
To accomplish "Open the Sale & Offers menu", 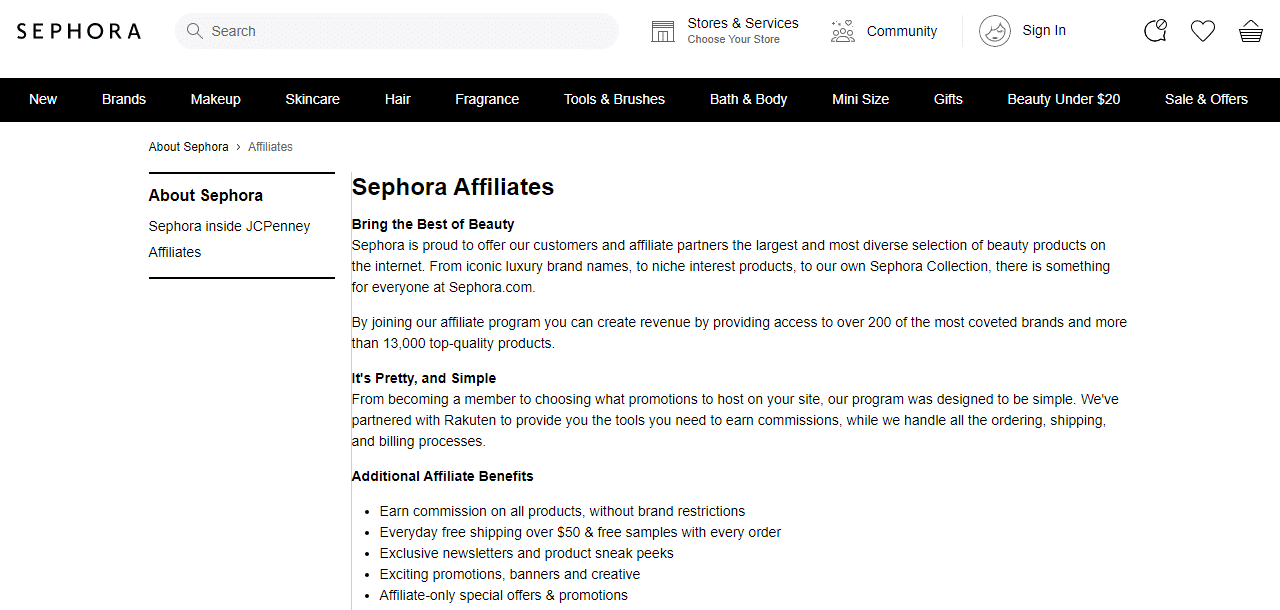I will [1206, 99].
